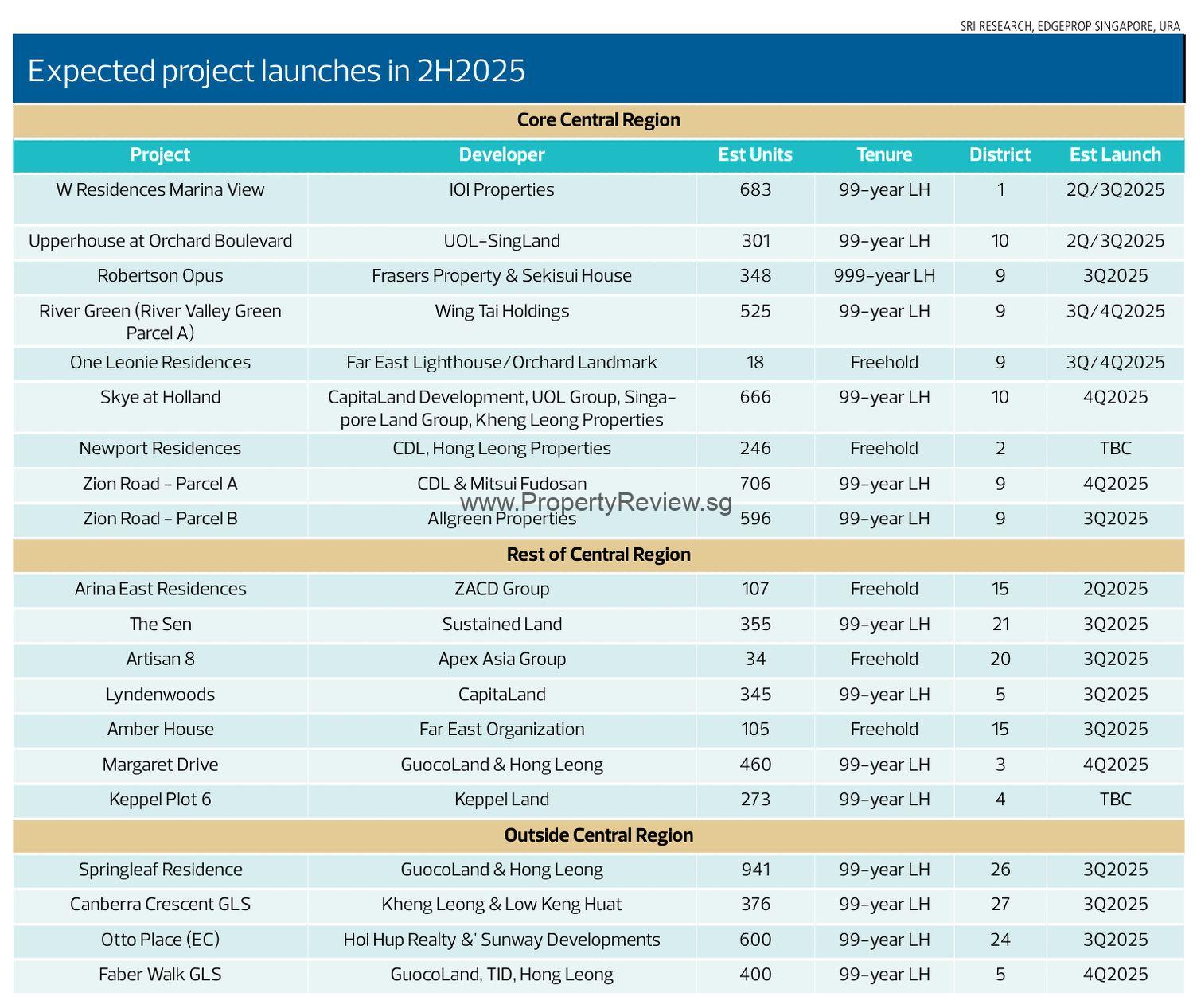Select the units value '666'
The width and height of the screenshot is (1193, 1008).
tap(755, 398)
